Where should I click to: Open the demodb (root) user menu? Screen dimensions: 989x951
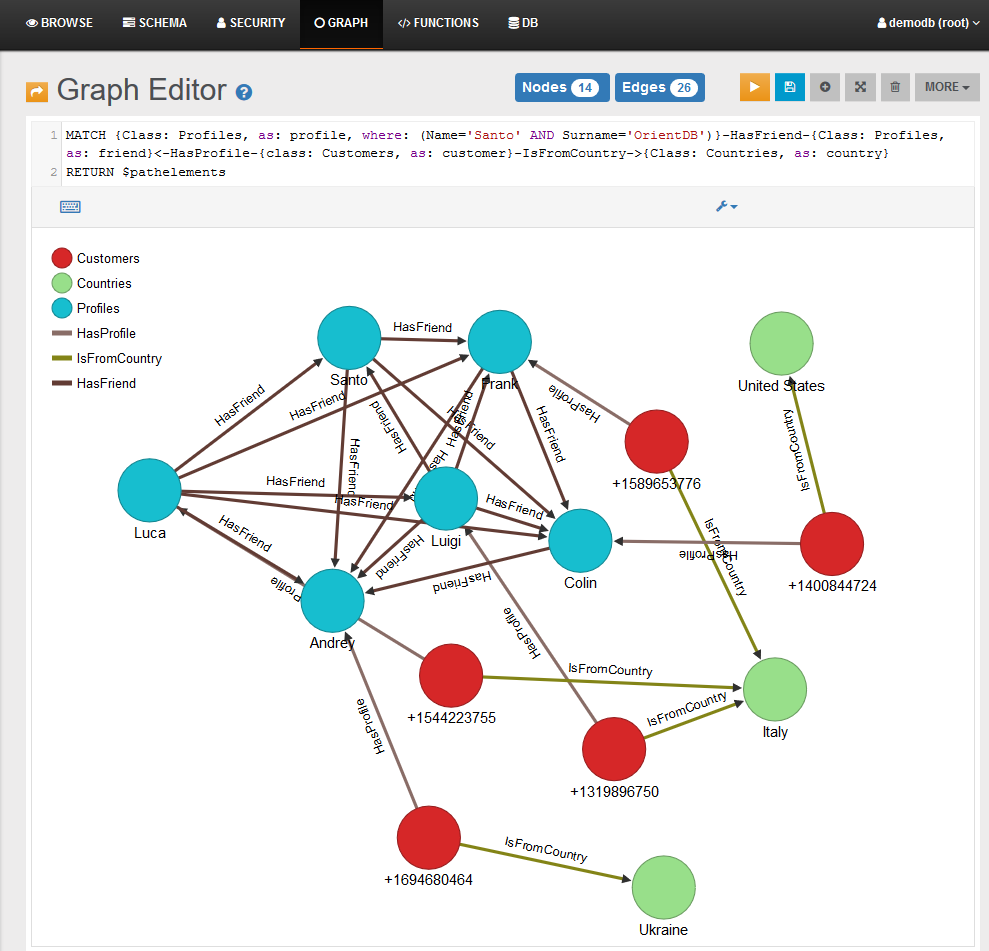pyautogui.click(x=927, y=23)
